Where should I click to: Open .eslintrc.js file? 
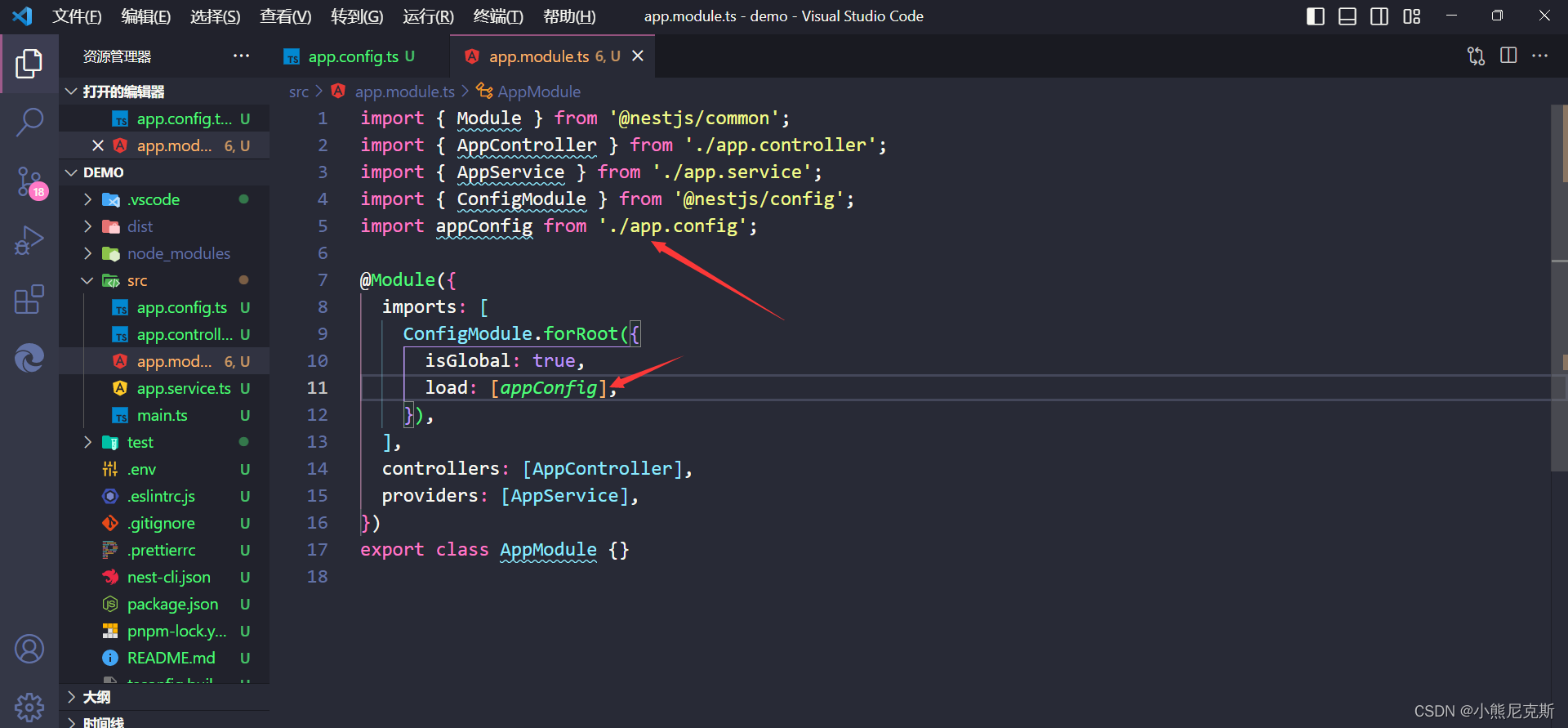click(x=164, y=496)
